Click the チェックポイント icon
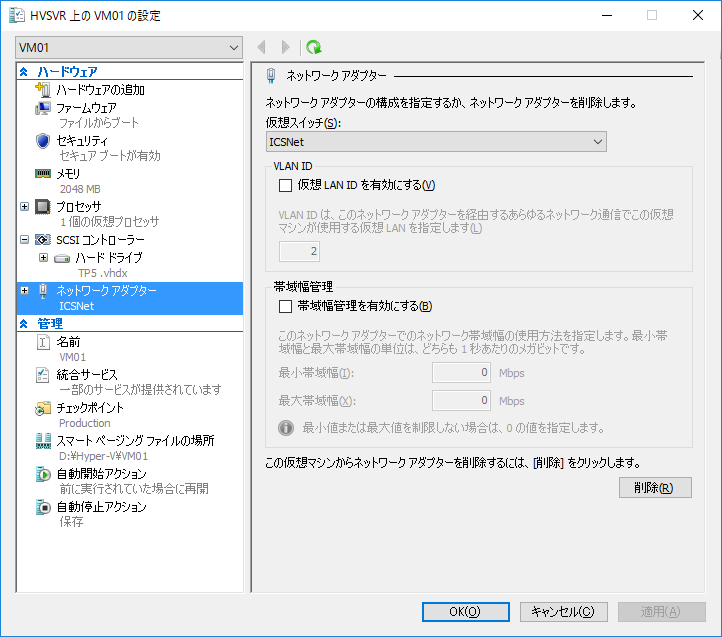Image resolution: width=722 pixels, height=637 pixels. [43, 408]
